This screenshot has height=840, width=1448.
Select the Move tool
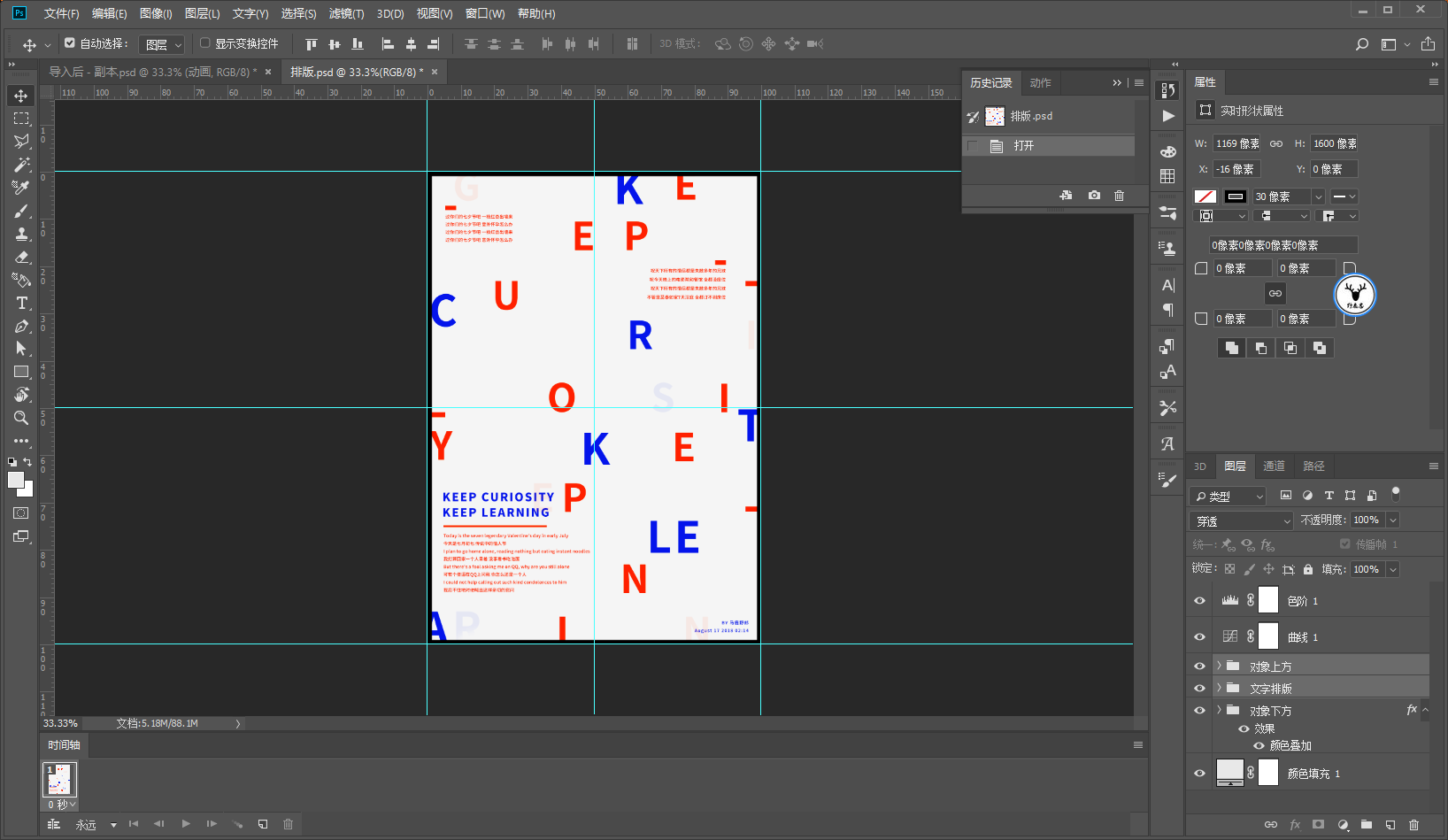pos(21,96)
